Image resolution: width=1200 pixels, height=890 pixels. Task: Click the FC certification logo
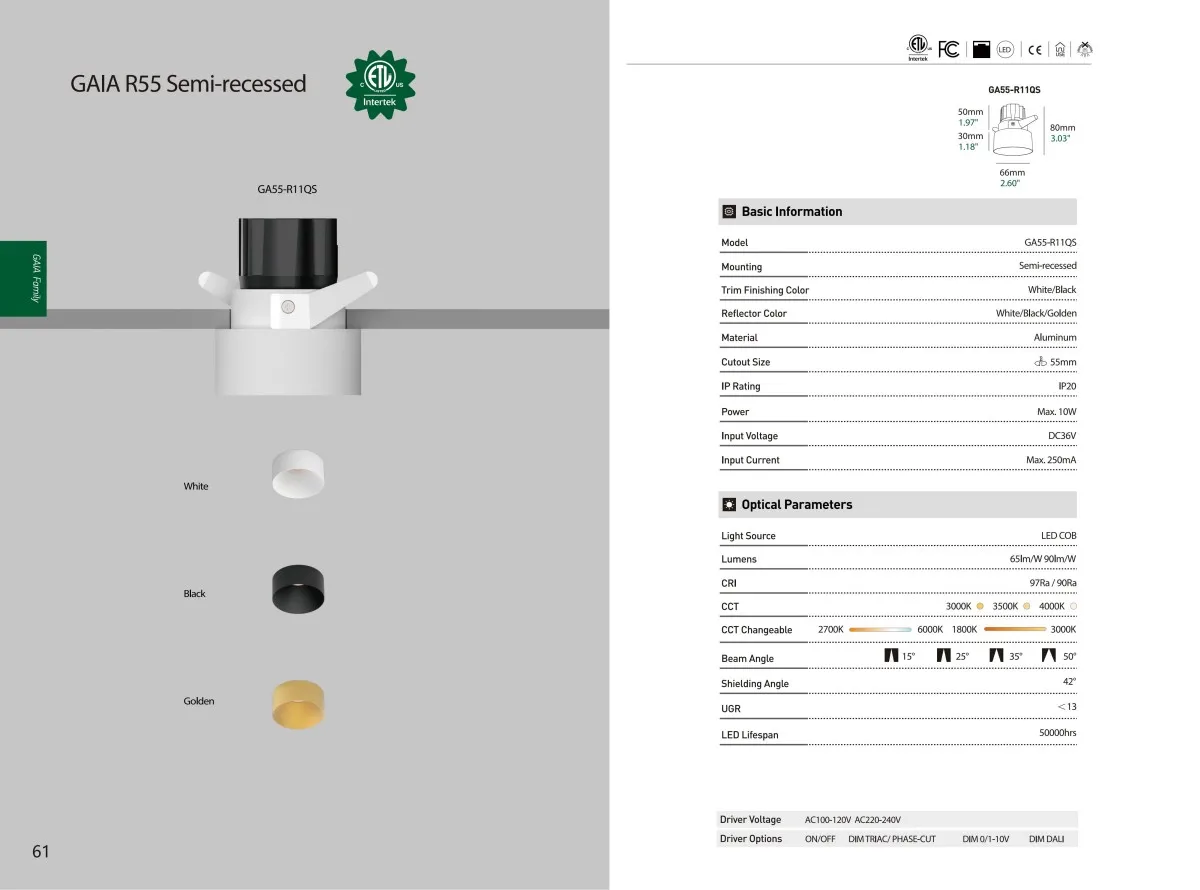(x=950, y=49)
